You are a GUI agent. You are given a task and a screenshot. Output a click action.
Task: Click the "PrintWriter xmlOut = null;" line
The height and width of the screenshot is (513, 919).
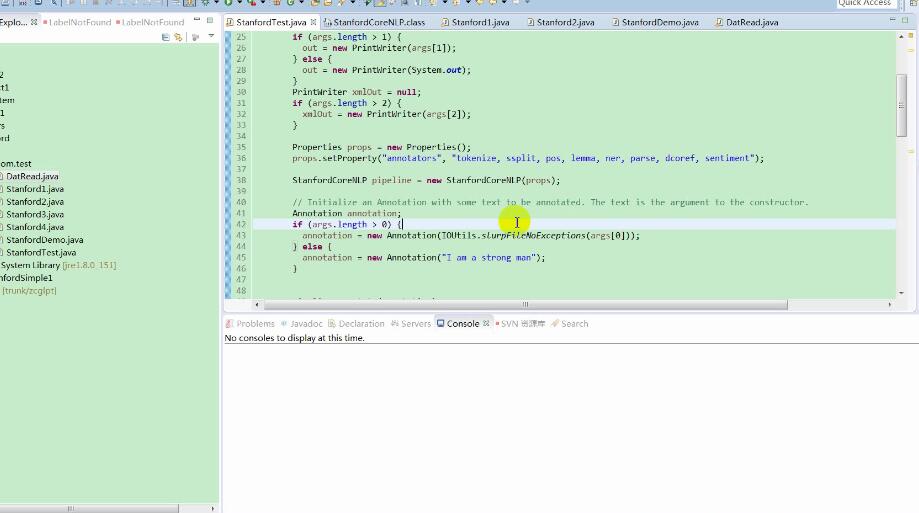click(x=356, y=92)
